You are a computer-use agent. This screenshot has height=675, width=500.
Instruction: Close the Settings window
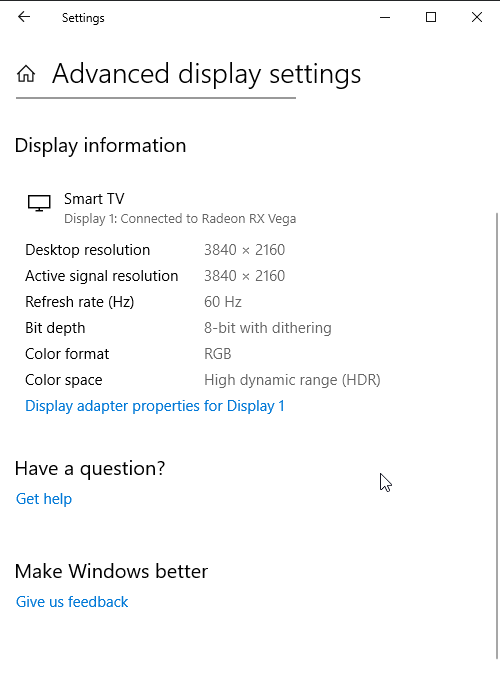pyautogui.click(x=477, y=17)
